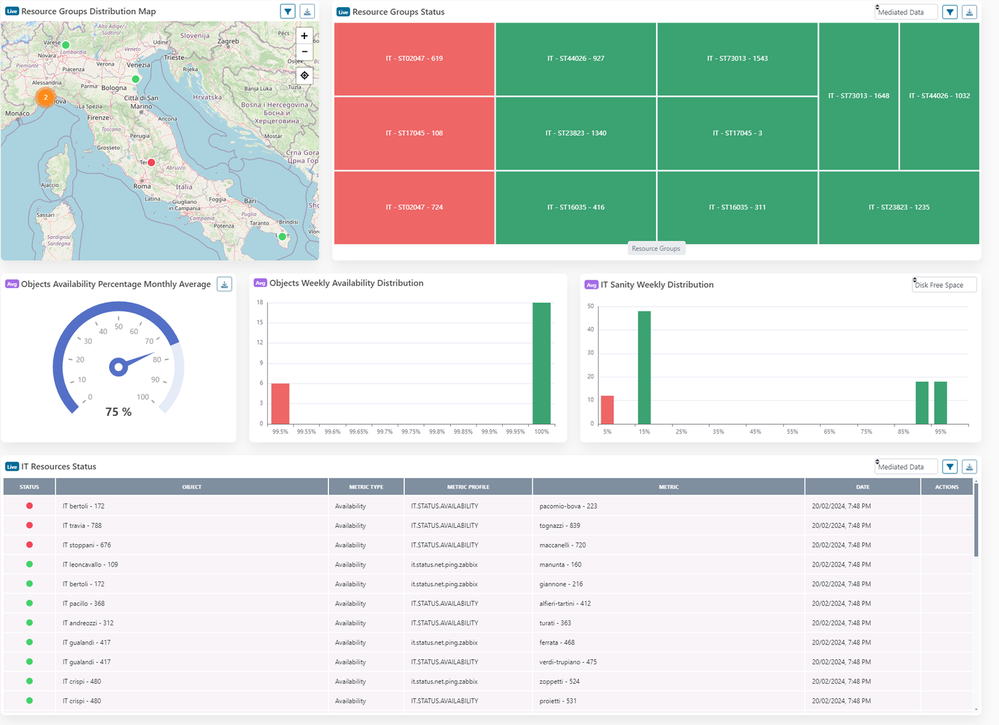The image size is (999, 725).
Task: Select the IT - ST02047 - 619 red tile
Action: point(414,59)
